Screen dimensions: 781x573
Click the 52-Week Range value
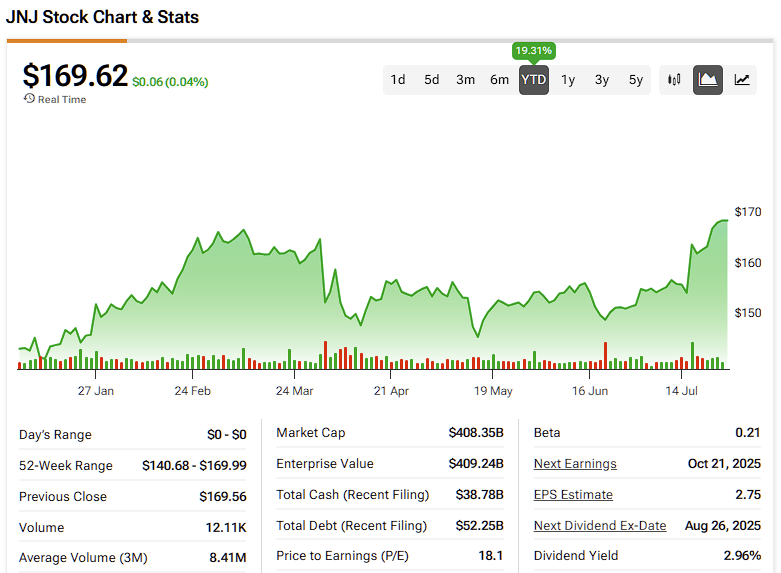coord(194,465)
